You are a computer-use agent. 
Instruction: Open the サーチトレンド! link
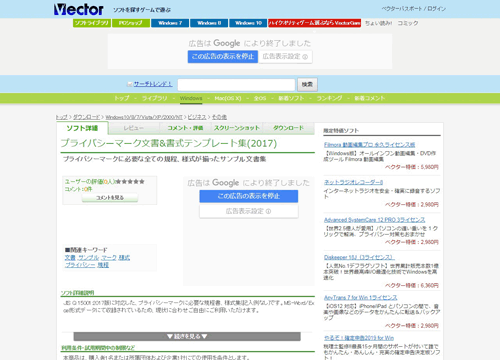click(x=153, y=84)
